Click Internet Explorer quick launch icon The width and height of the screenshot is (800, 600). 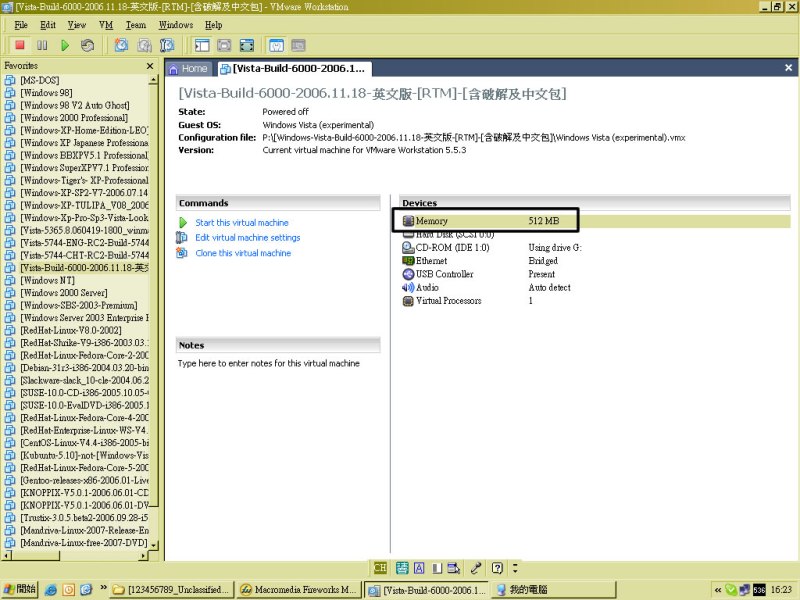51,590
